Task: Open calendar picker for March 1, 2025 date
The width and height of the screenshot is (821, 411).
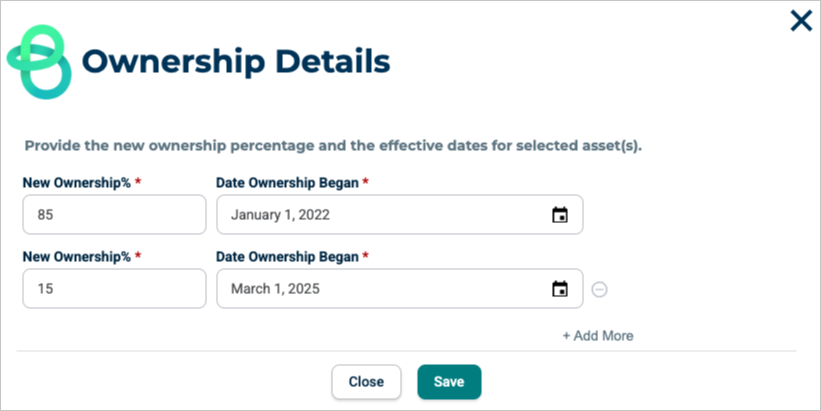Action: pyautogui.click(x=560, y=290)
